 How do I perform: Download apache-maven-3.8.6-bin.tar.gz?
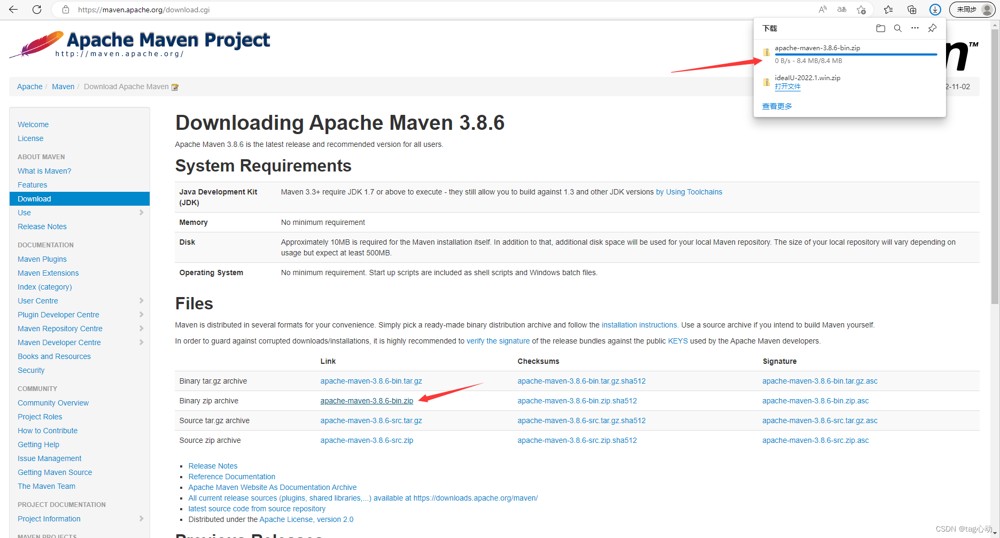tap(371, 381)
